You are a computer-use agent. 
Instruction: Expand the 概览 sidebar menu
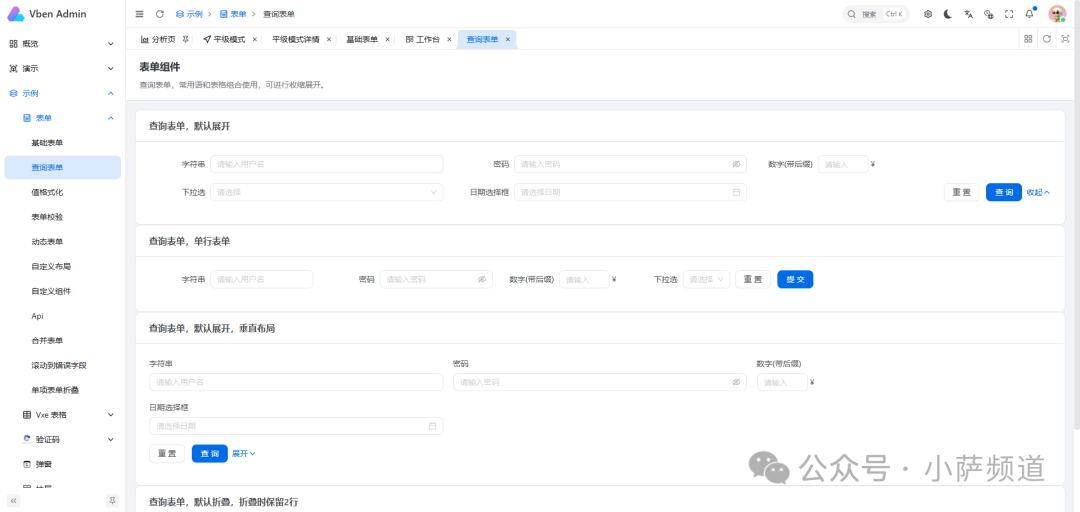pos(62,43)
